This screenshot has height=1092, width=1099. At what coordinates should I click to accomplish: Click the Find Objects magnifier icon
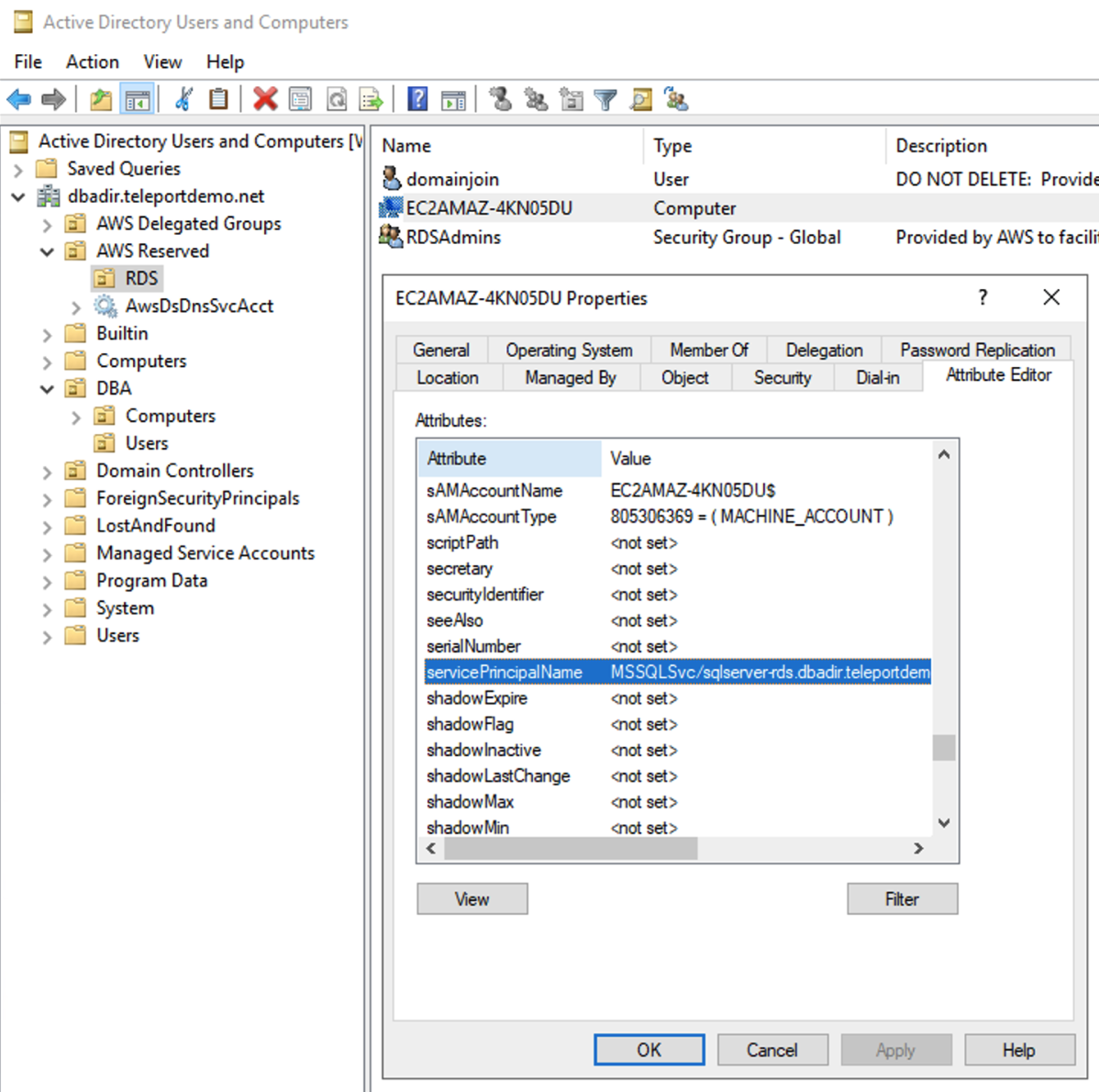641,99
